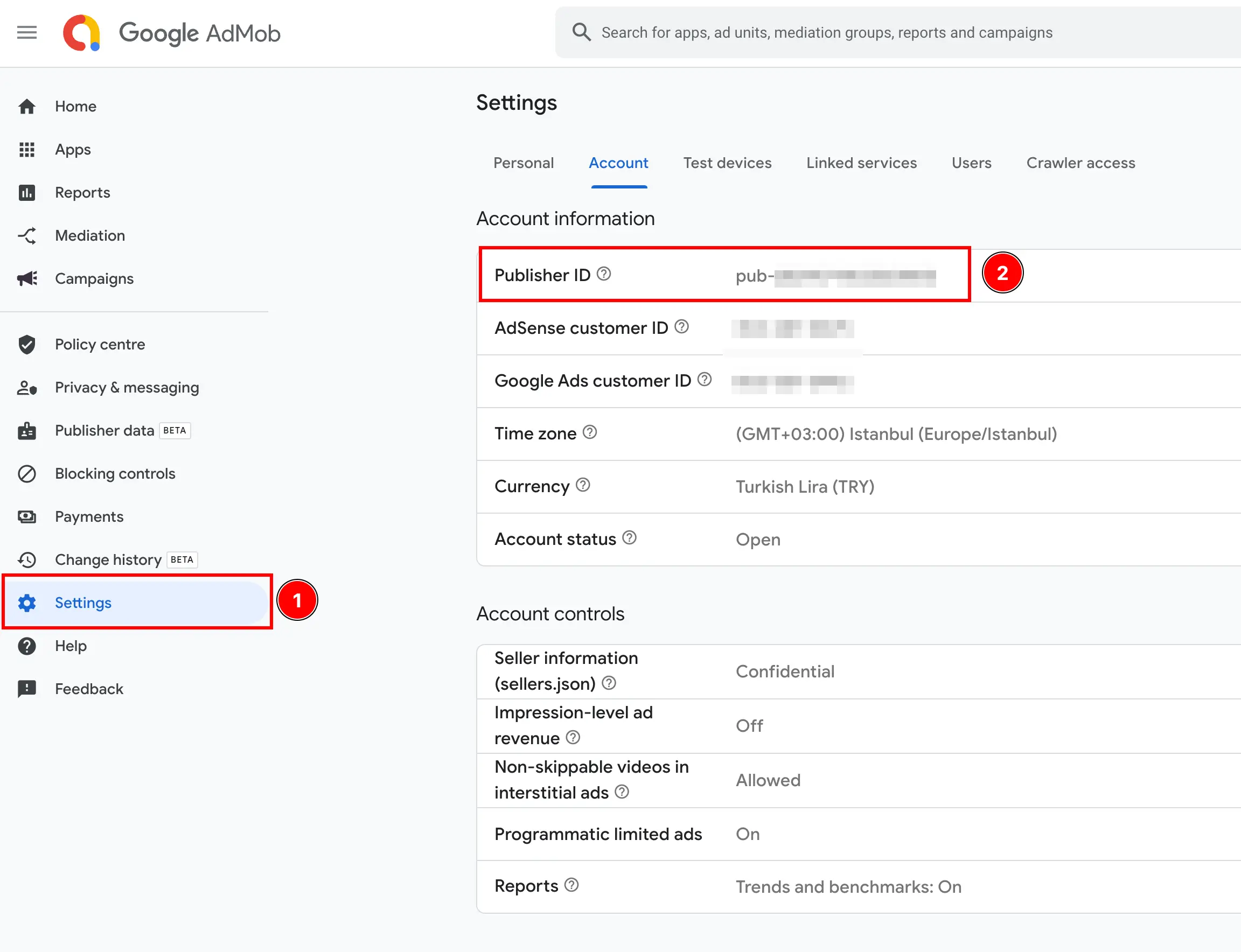Click Impression-level ad revenue Off value
This screenshot has width=1241, height=952.
click(x=749, y=726)
